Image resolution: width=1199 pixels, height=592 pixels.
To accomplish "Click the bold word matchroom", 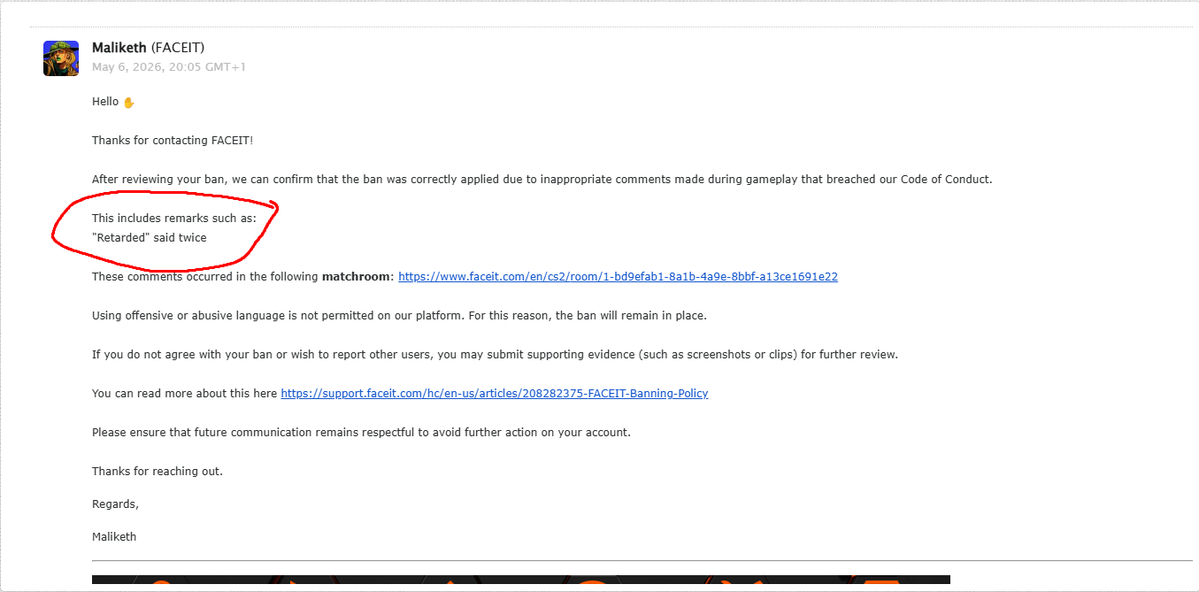I will pyautogui.click(x=356, y=277).
